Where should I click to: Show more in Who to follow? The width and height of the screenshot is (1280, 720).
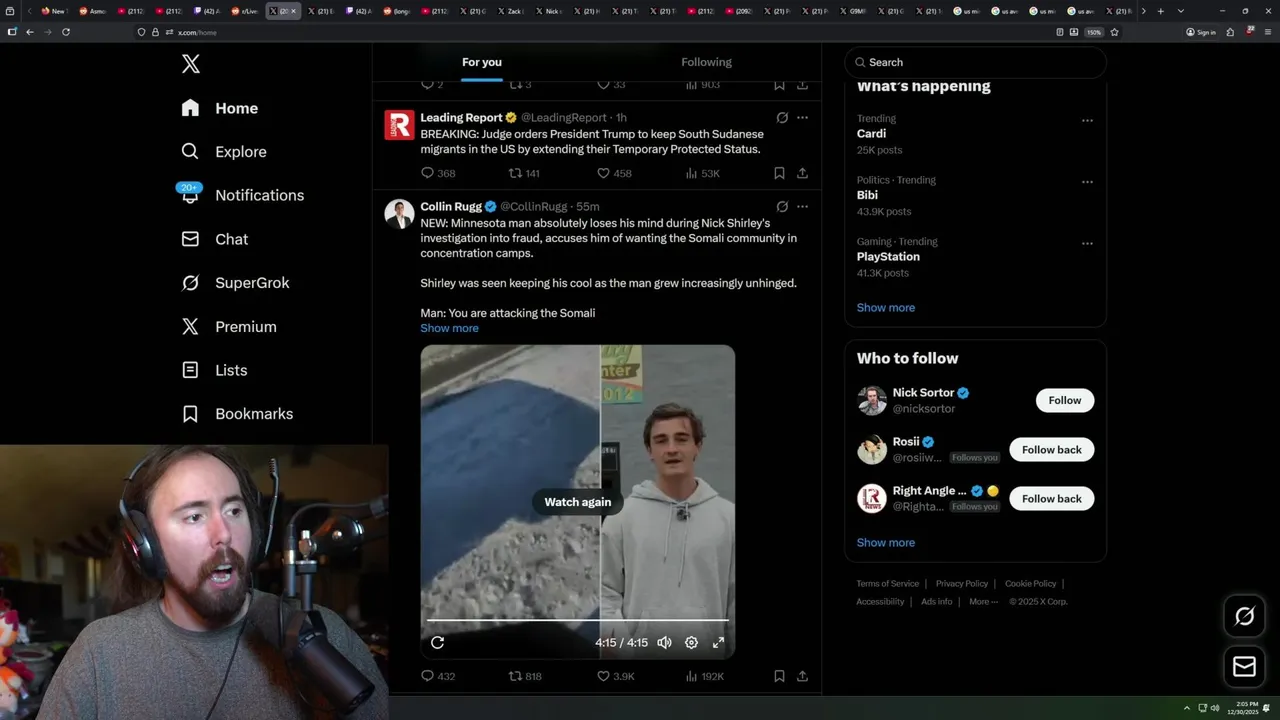pos(886,543)
